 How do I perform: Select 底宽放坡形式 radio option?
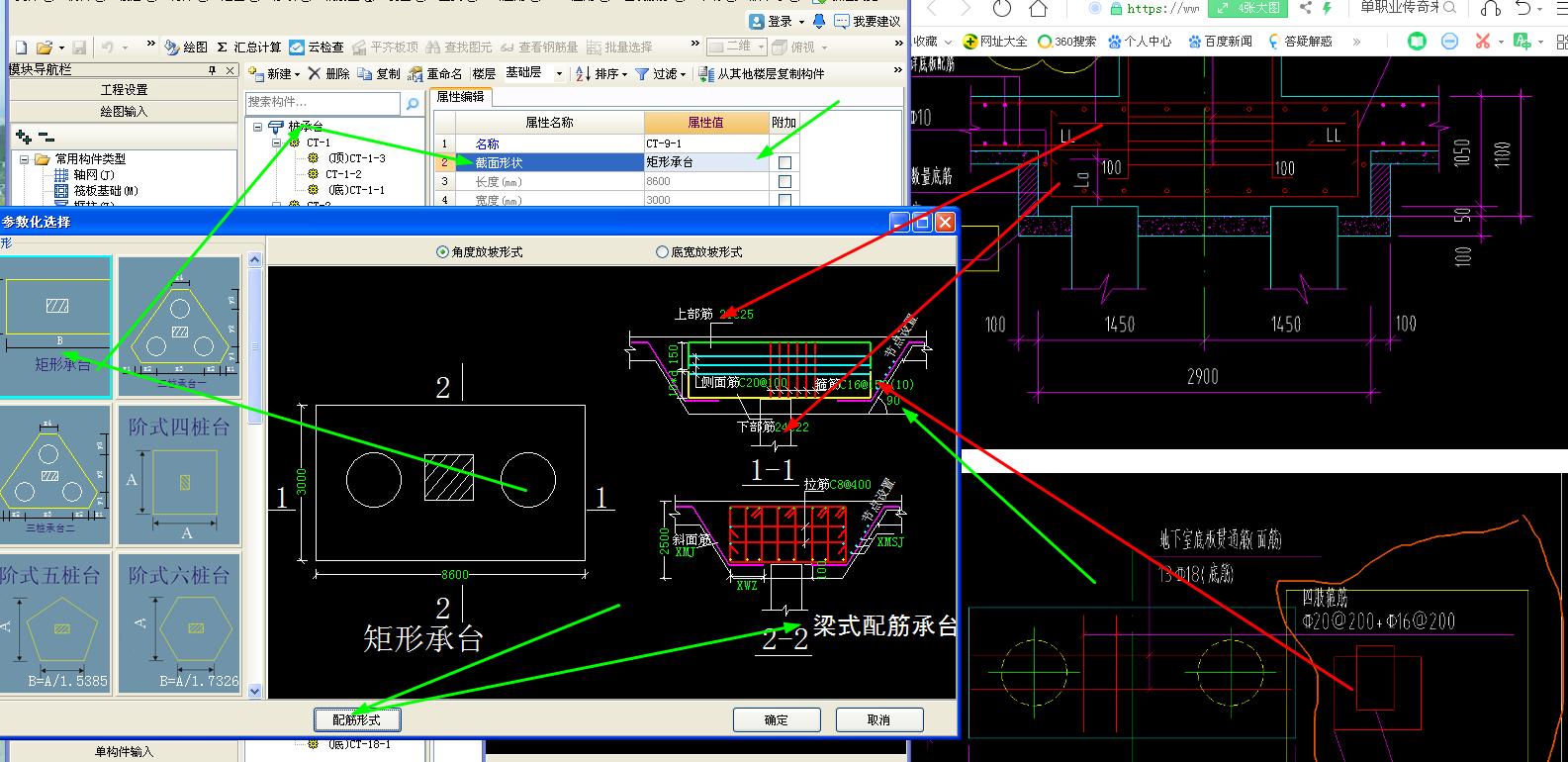point(698,252)
